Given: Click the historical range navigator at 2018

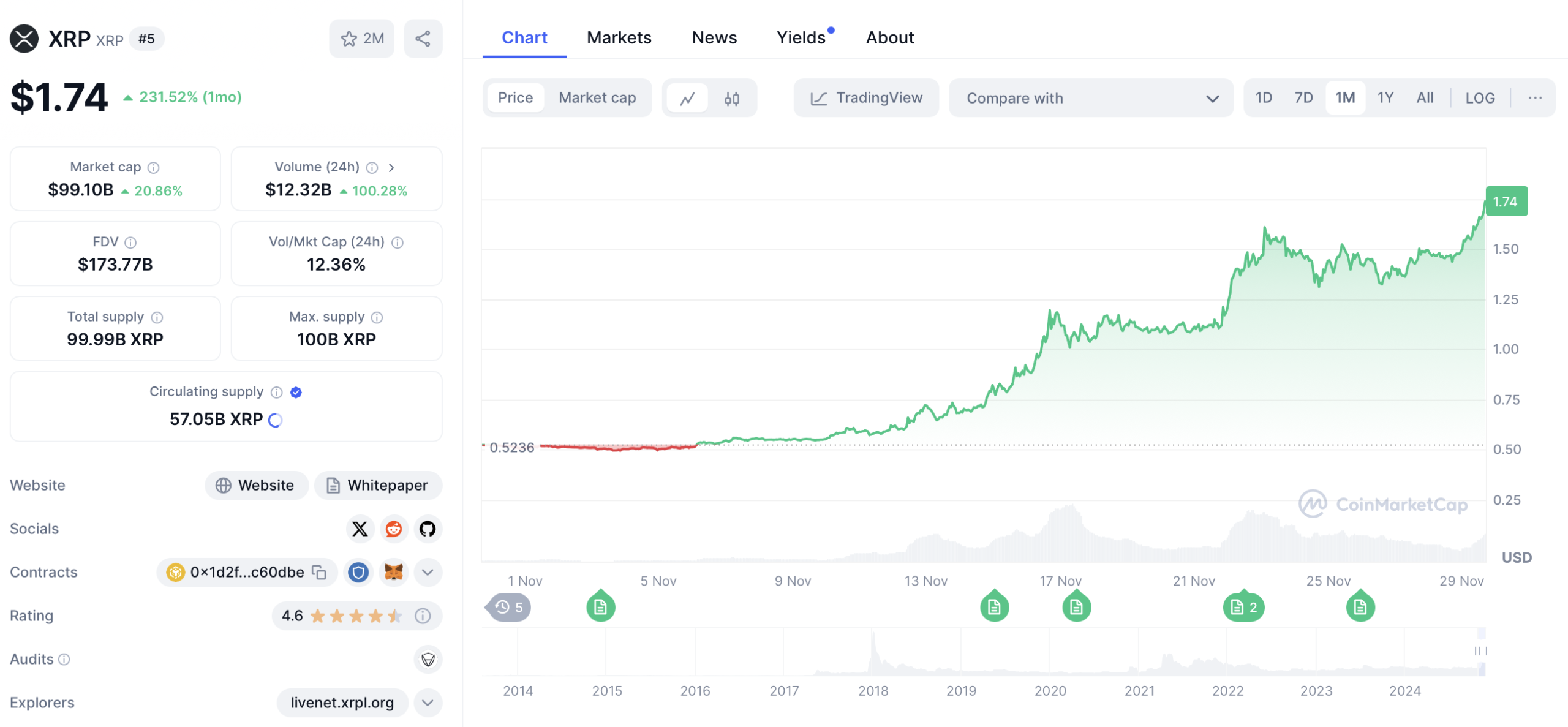Looking at the screenshot, I should pyautogui.click(x=873, y=652).
